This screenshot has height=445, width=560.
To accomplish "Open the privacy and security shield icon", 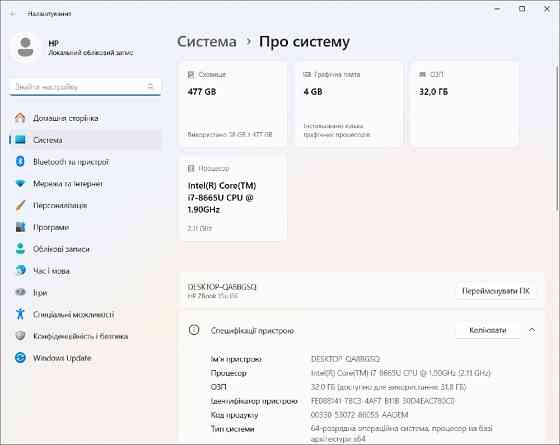I will click(x=20, y=336).
